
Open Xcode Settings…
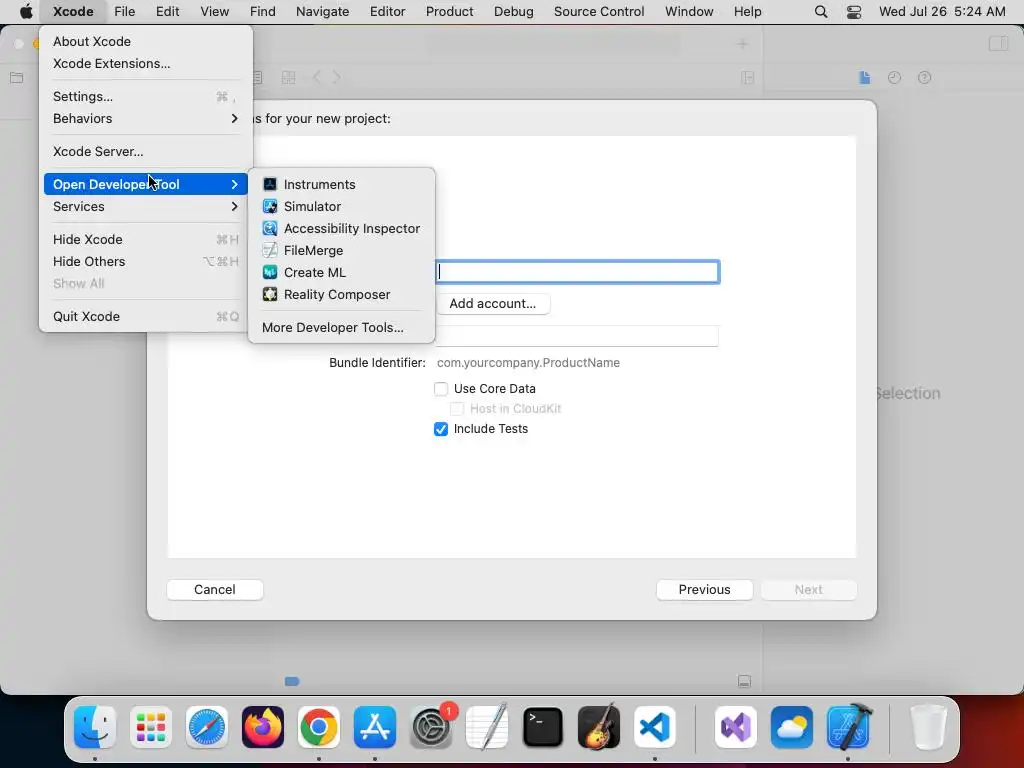[146, 96]
